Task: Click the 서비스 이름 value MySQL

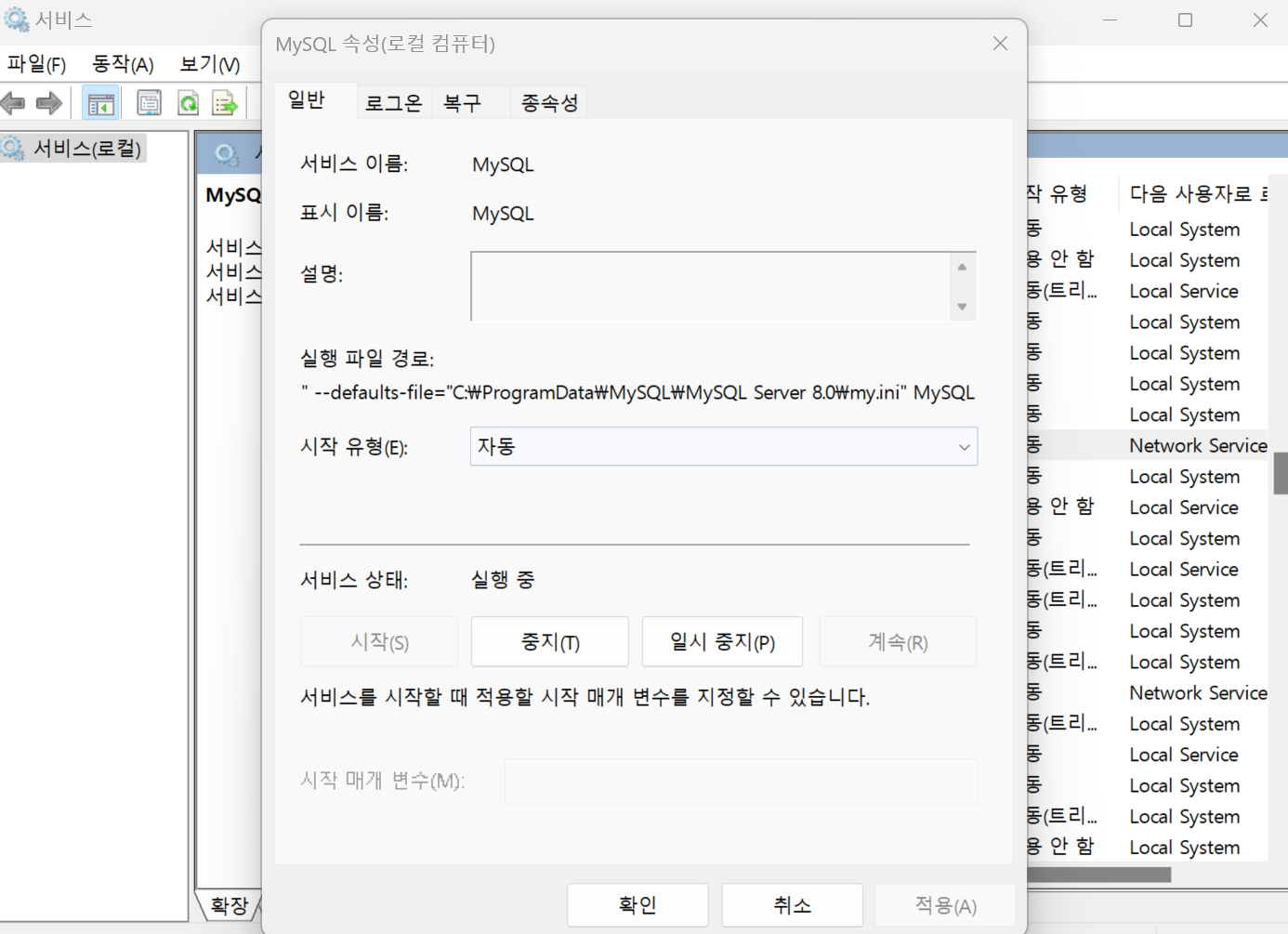Action: click(503, 164)
